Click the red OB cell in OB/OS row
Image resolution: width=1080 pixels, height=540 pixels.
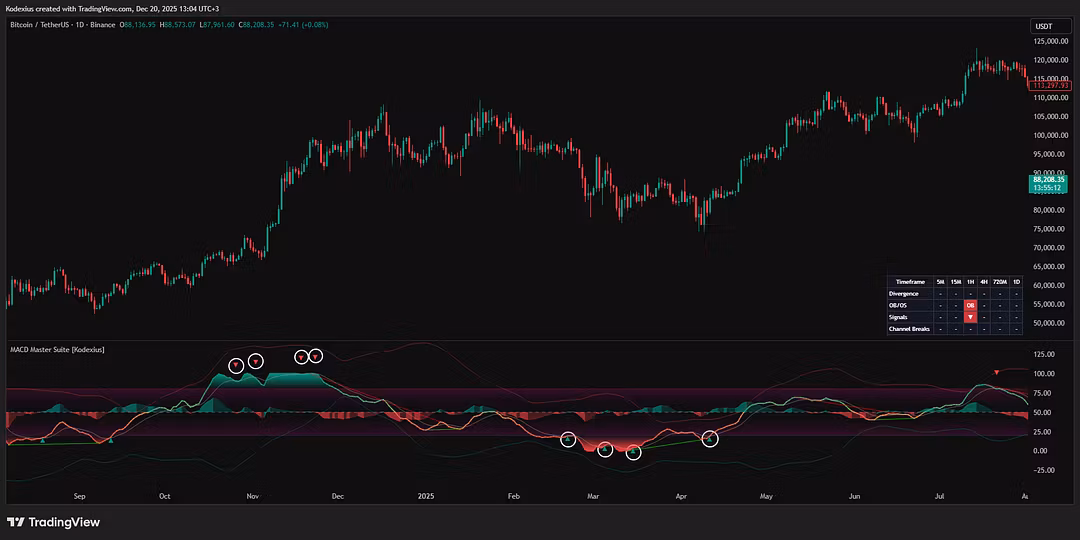coord(970,305)
